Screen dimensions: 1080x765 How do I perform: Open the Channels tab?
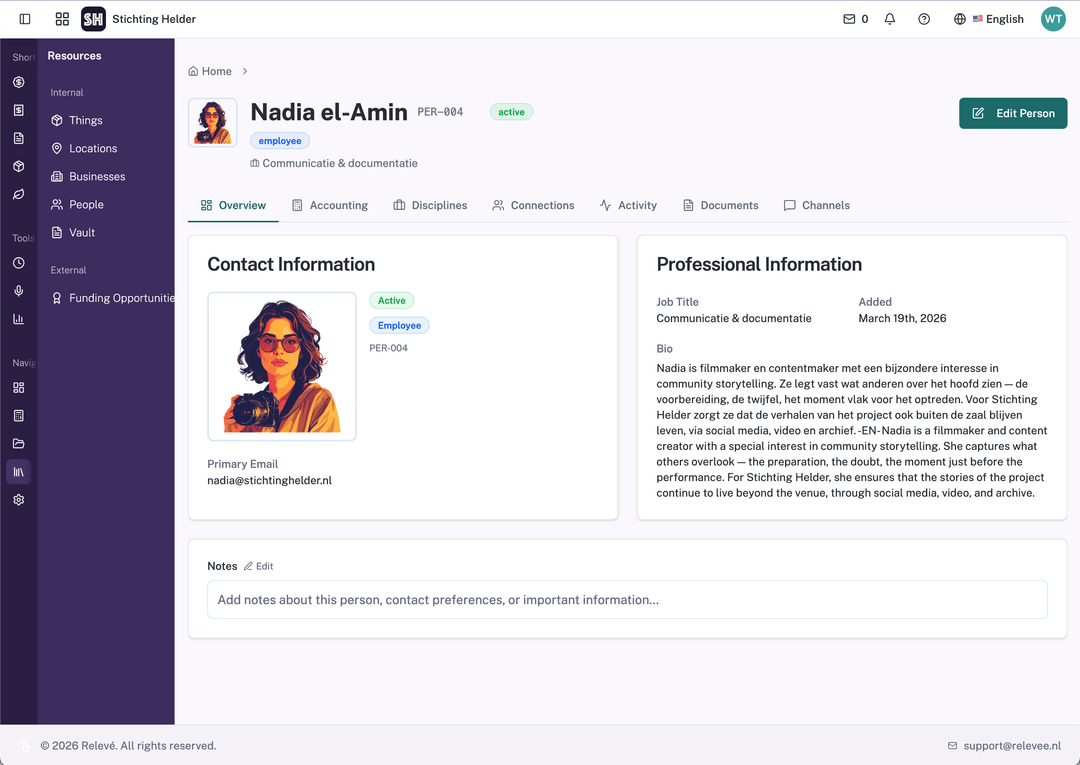816,205
